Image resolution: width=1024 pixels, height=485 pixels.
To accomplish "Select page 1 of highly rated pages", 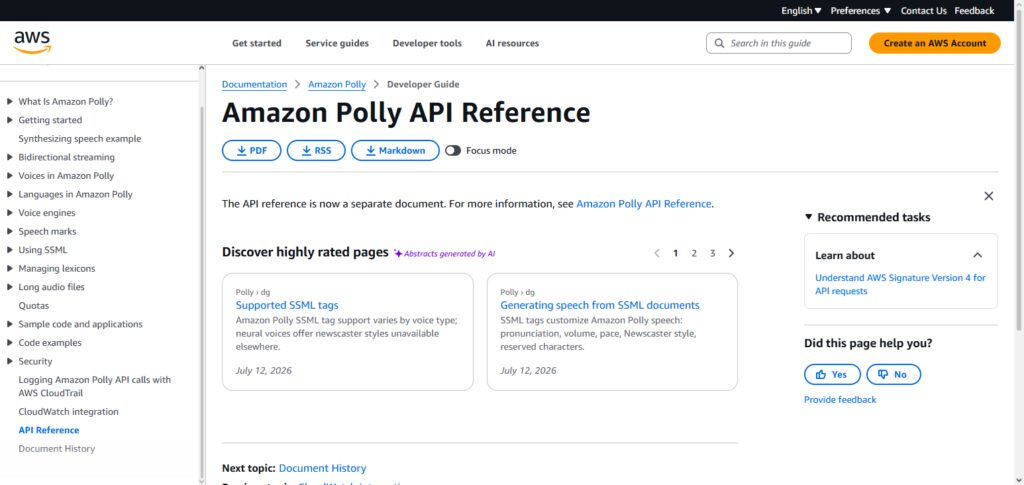I will pyautogui.click(x=675, y=253).
